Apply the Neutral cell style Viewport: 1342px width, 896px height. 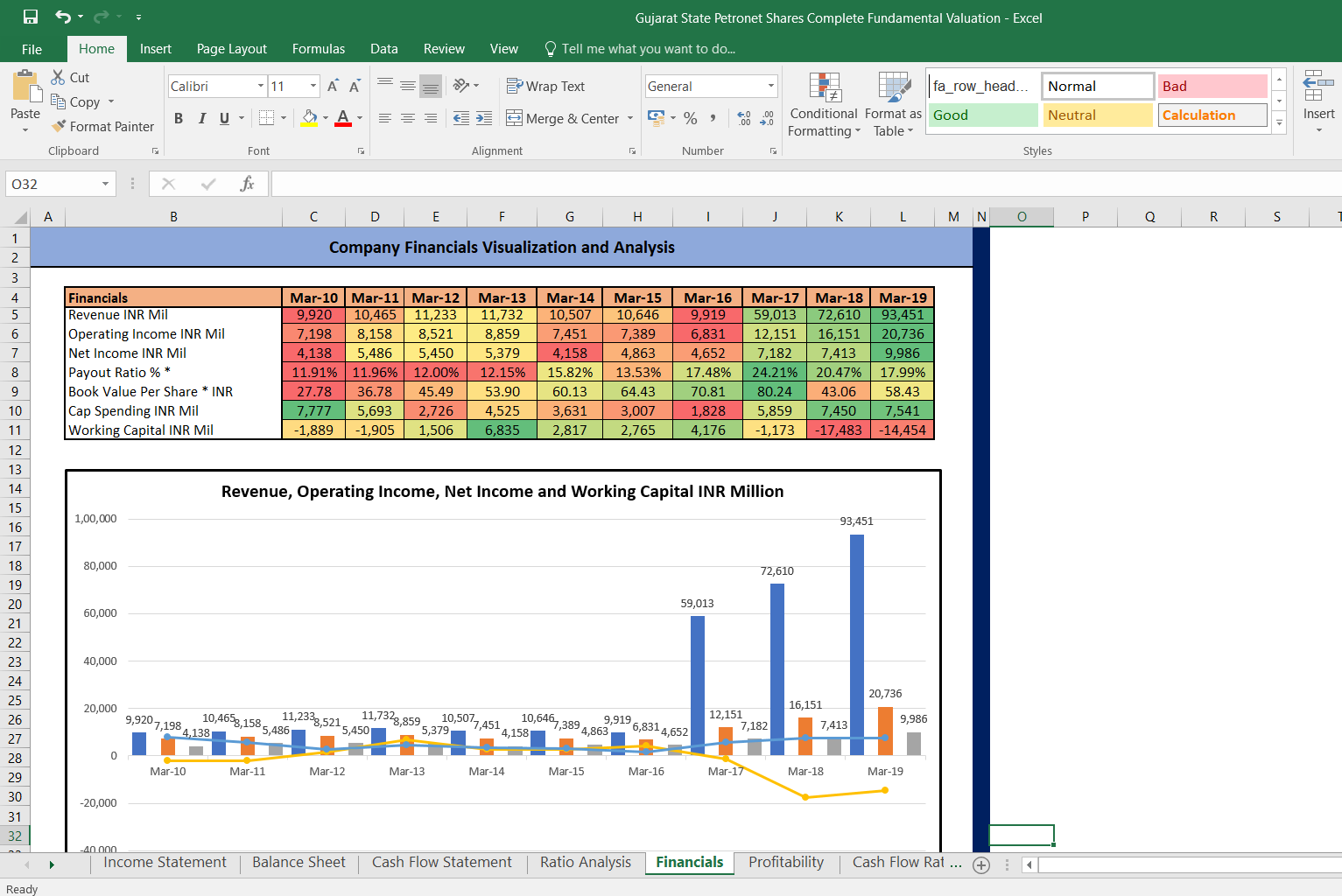click(1098, 115)
